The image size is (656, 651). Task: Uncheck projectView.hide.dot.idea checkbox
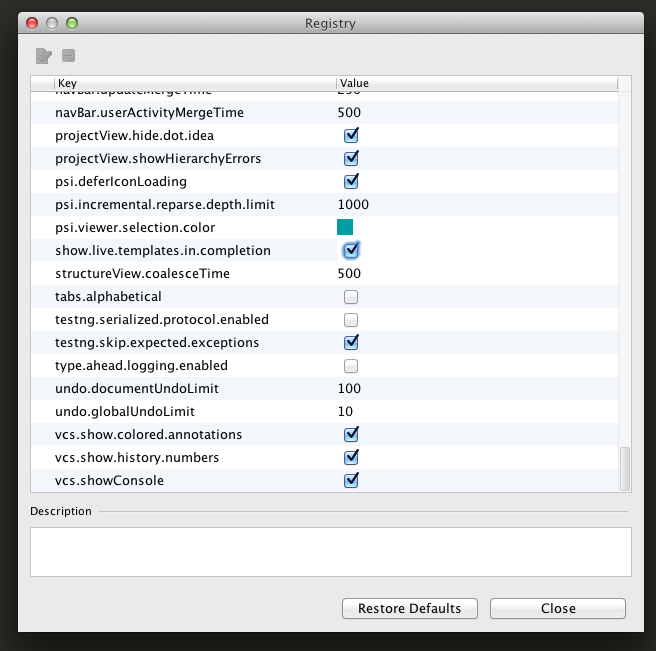(x=351, y=135)
